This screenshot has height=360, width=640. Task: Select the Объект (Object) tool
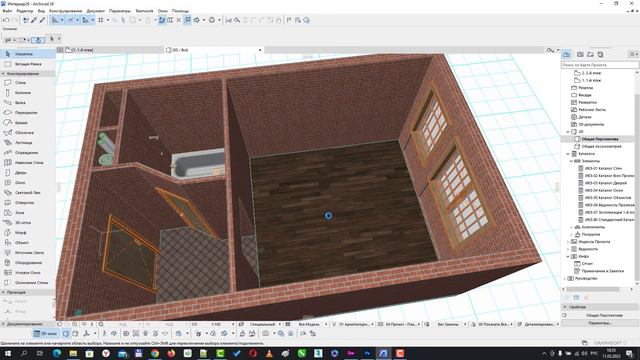tap(28, 242)
